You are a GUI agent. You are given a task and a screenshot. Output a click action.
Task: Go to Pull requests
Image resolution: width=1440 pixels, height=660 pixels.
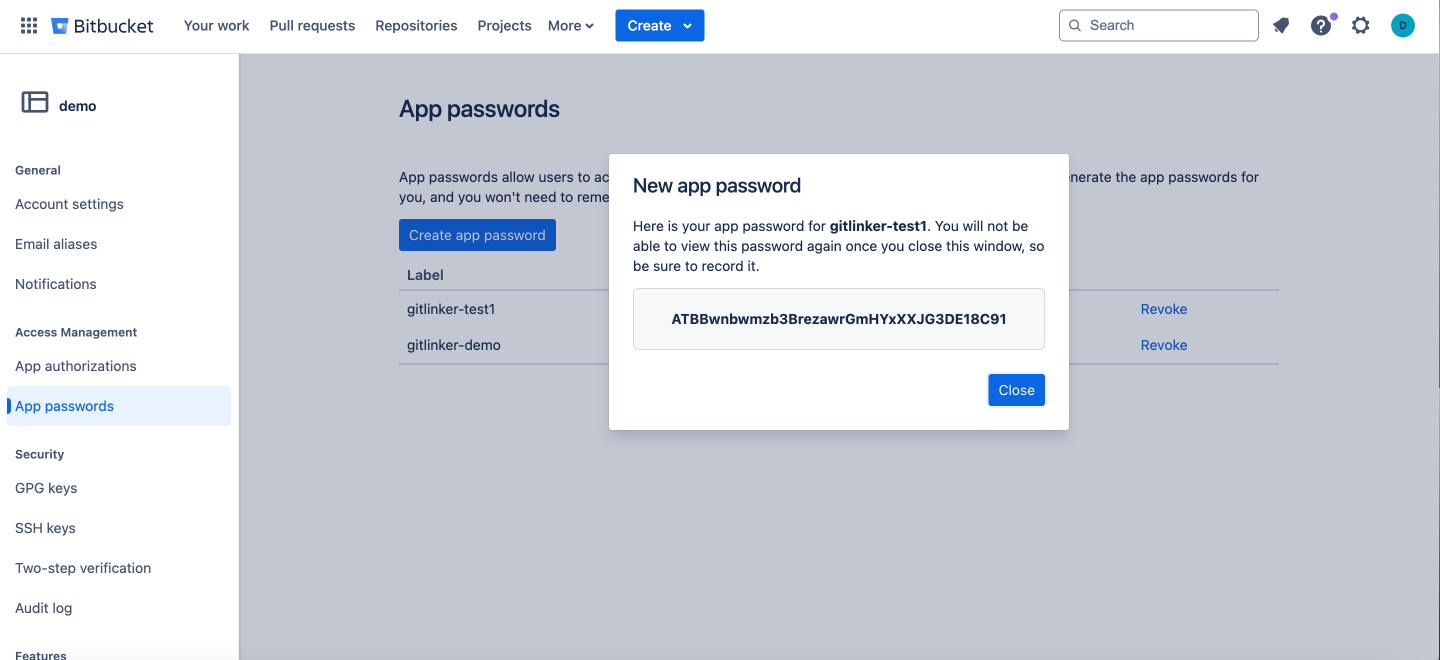point(312,26)
